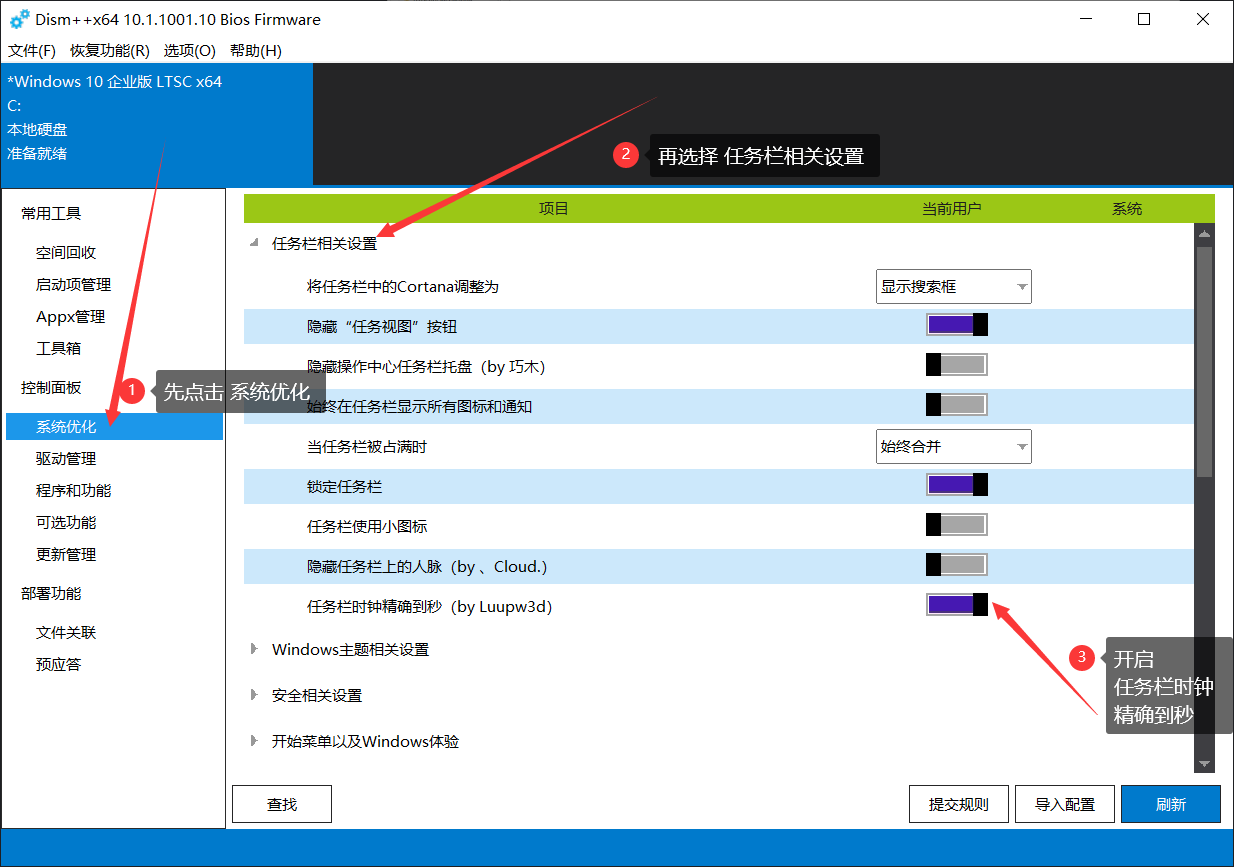Expand the 安全相关设置 section
1234x867 pixels.
255,695
